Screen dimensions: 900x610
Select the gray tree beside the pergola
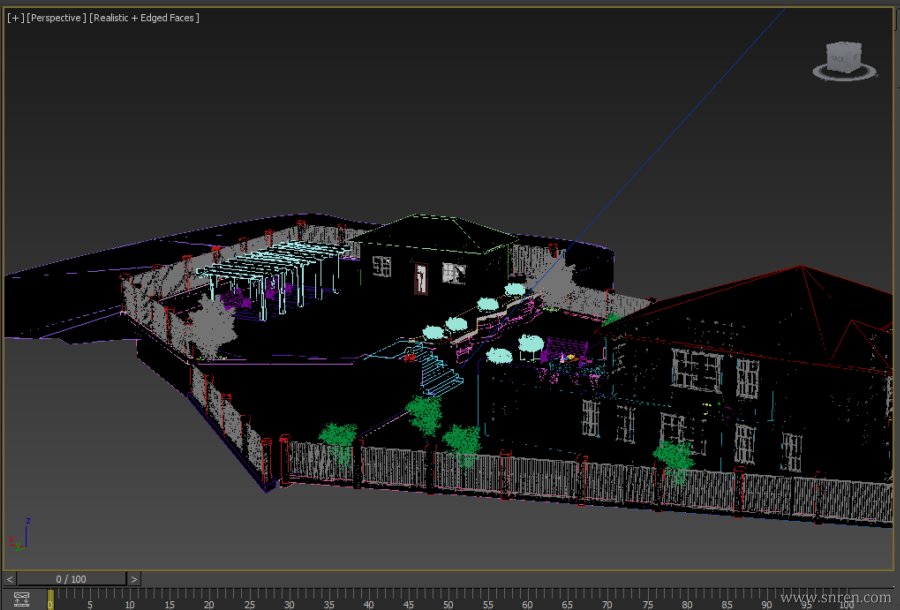tap(212, 322)
